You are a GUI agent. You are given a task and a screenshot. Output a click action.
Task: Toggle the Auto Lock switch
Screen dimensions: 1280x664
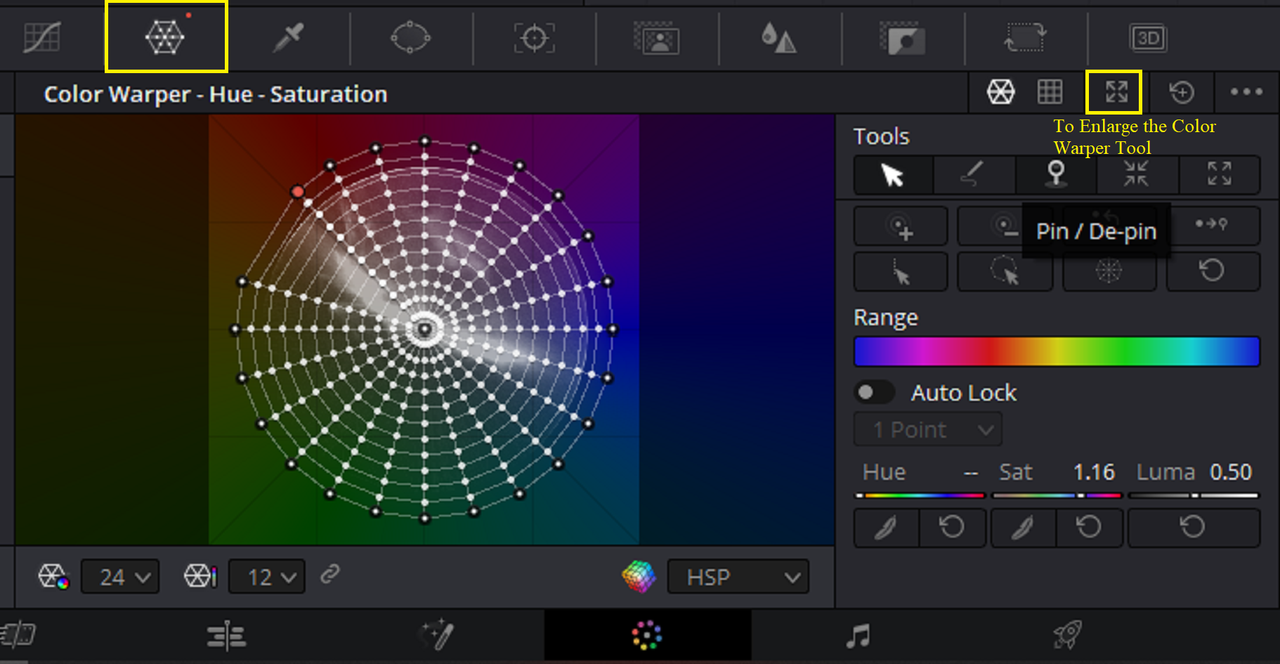(874, 393)
